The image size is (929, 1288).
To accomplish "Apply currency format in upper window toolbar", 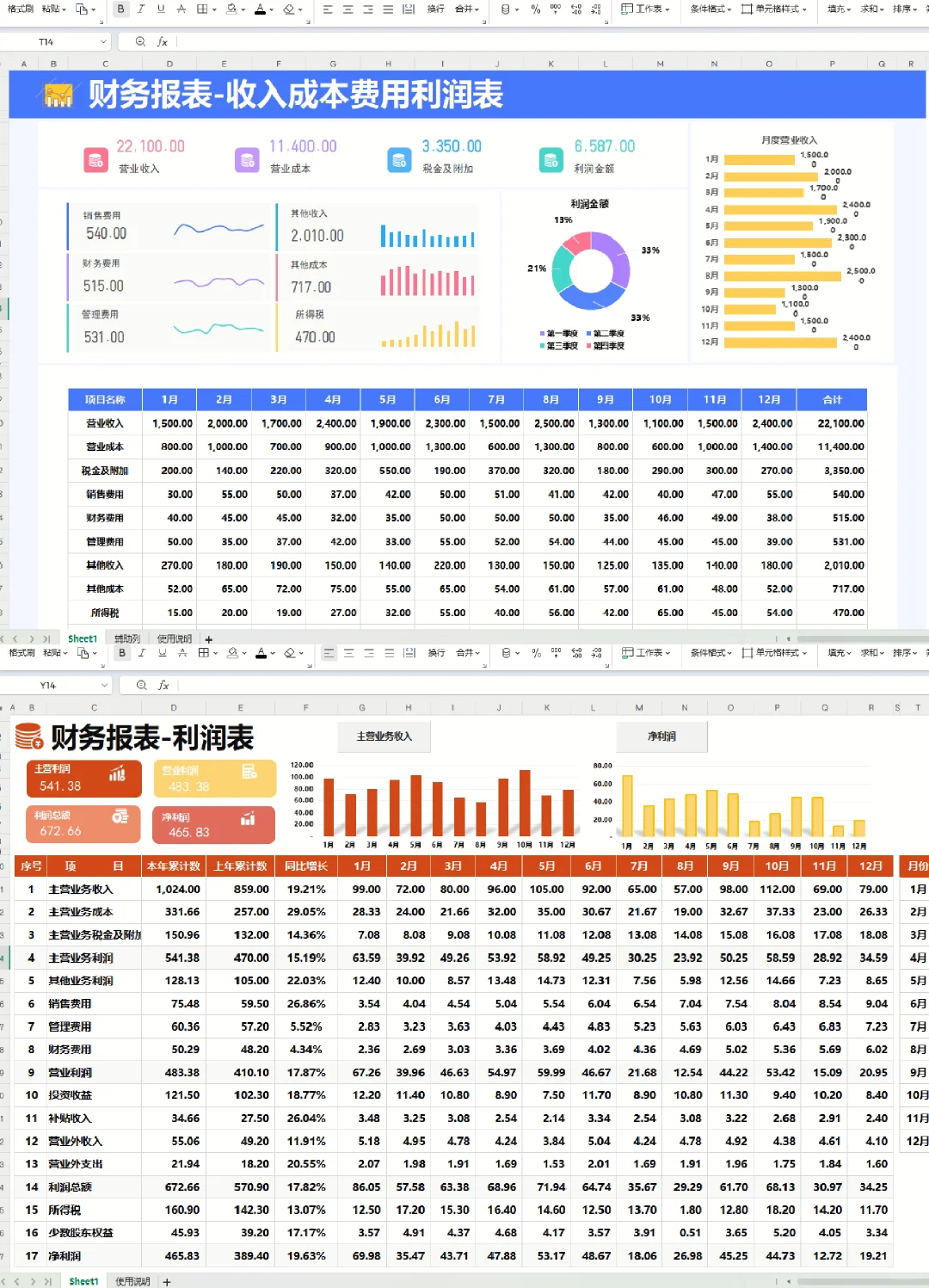I will pyautogui.click(x=506, y=9).
